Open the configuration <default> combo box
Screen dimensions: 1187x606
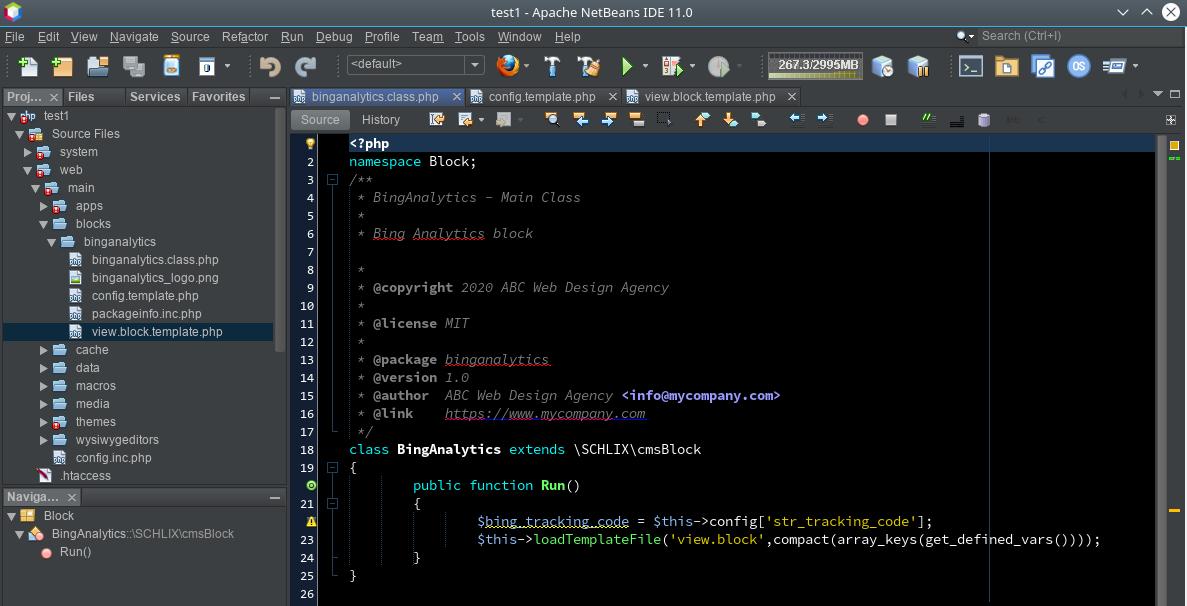[x=416, y=65]
